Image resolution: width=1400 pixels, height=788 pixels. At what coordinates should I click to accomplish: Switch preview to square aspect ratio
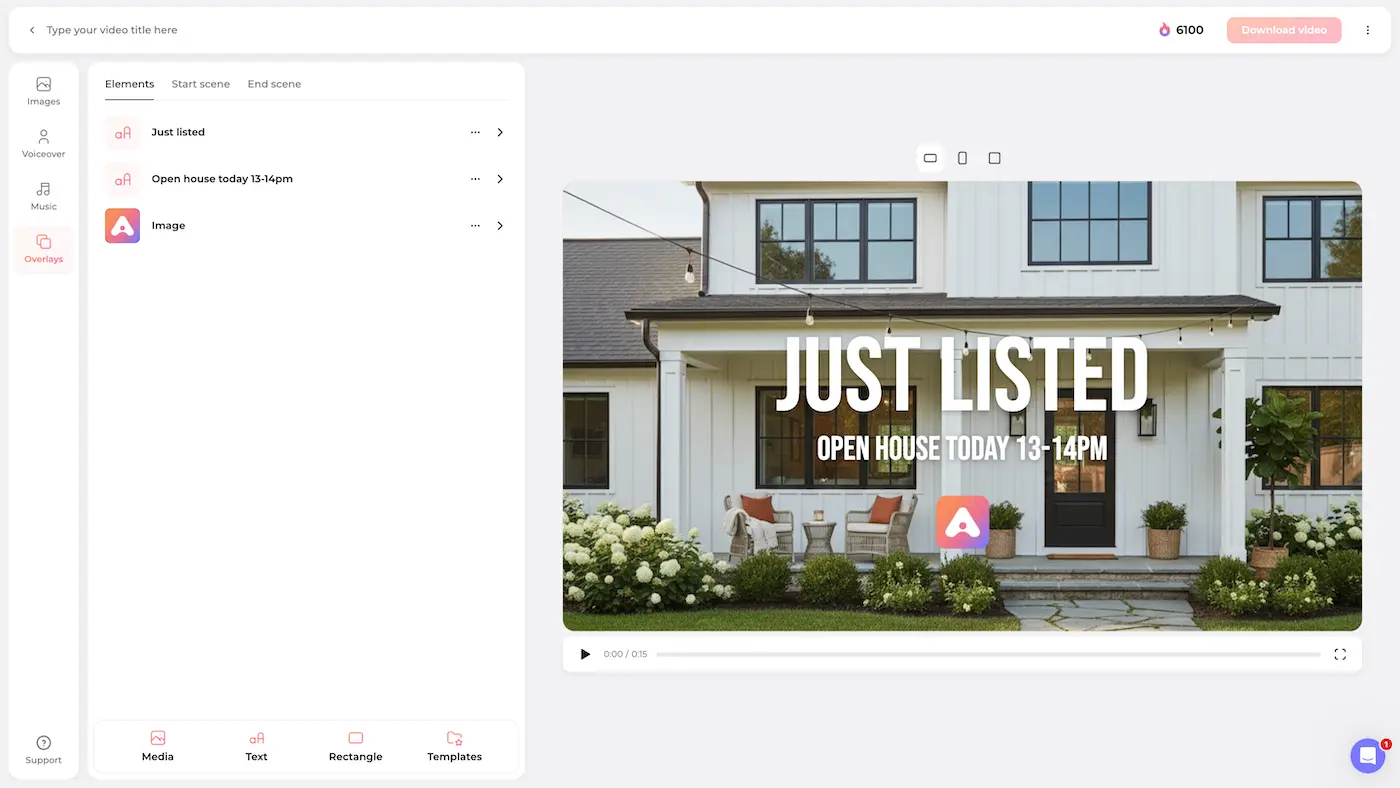[x=993, y=157]
